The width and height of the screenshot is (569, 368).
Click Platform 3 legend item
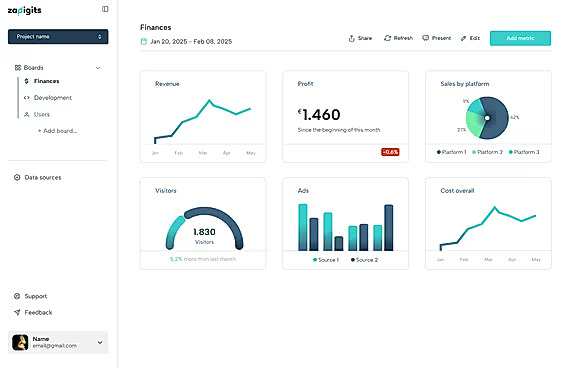pyautogui.click(x=524, y=152)
